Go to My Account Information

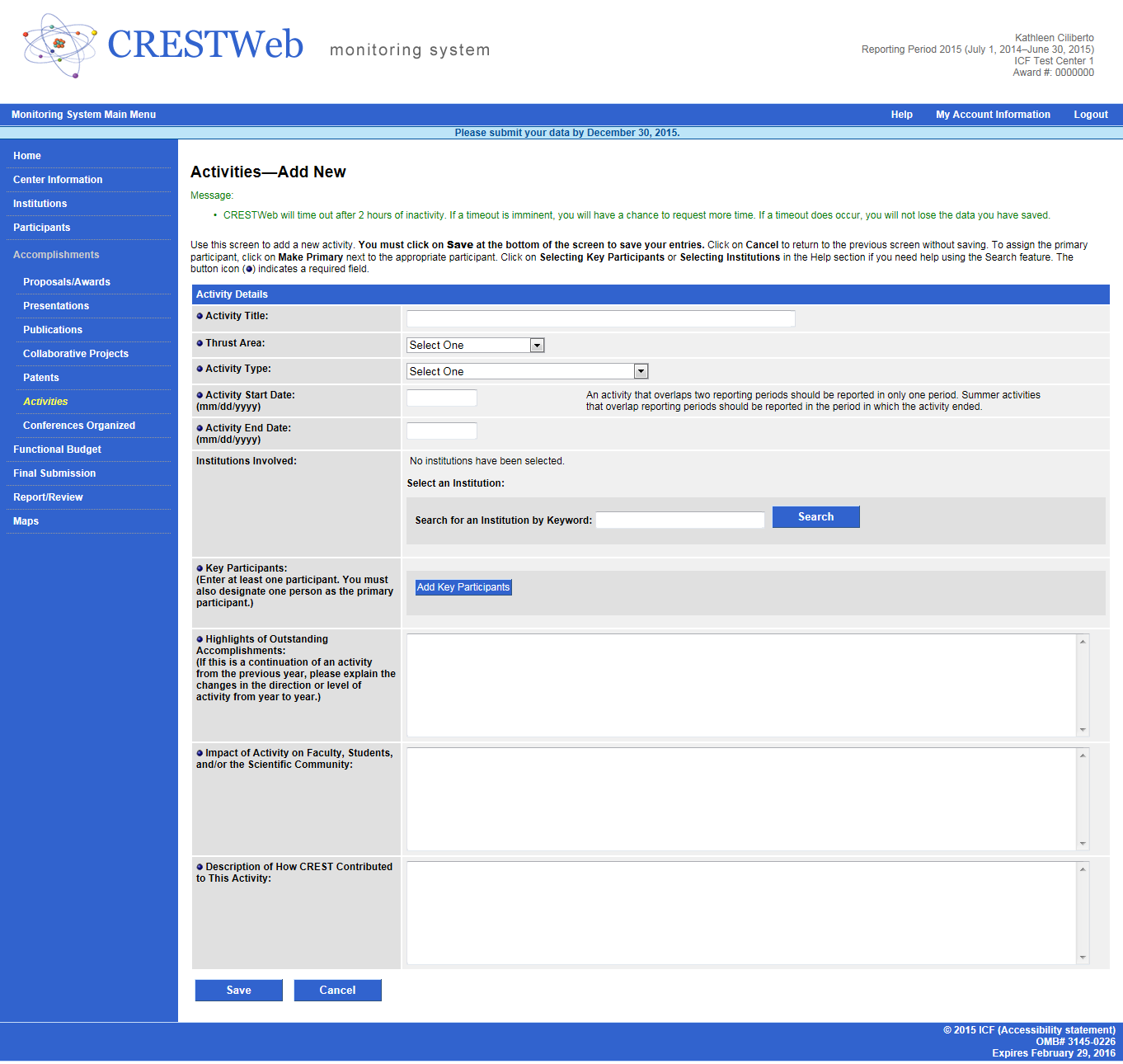pyautogui.click(x=993, y=115)
